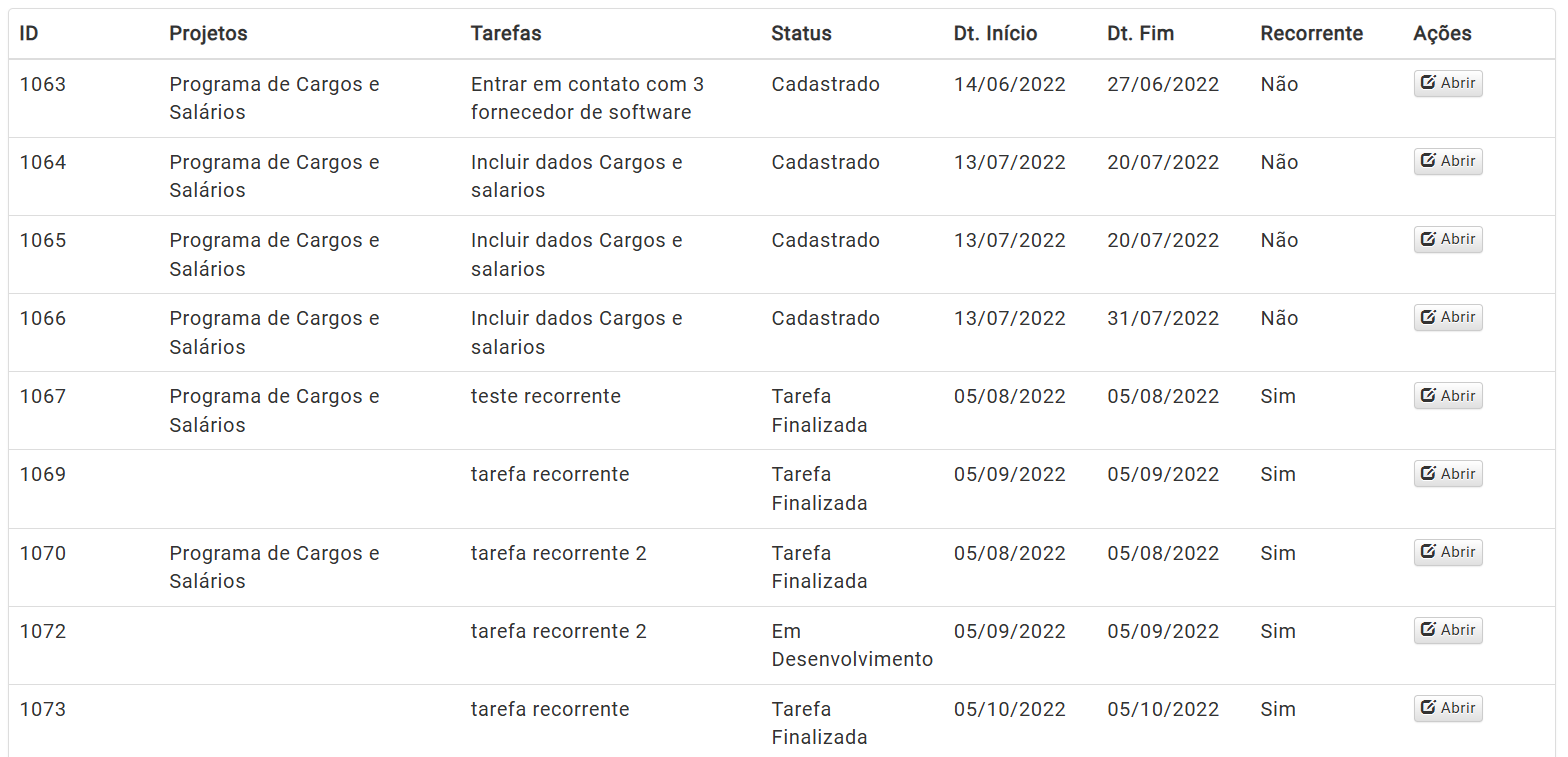The width and height of the screenshot is (1568, 757).
Task: Click the Recorrente column header
Action: pos(1311,33)
